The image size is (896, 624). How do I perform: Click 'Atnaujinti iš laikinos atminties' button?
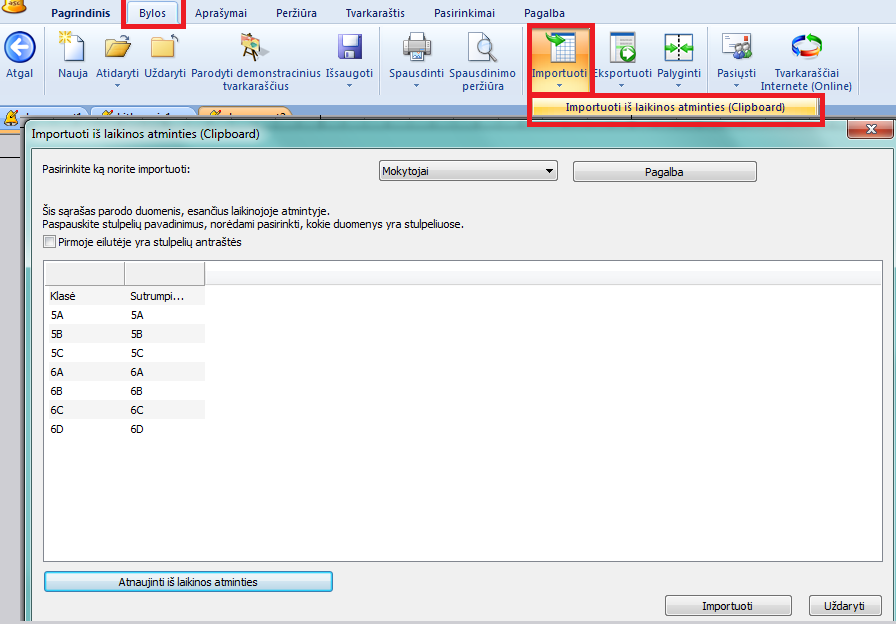(188, 581)
